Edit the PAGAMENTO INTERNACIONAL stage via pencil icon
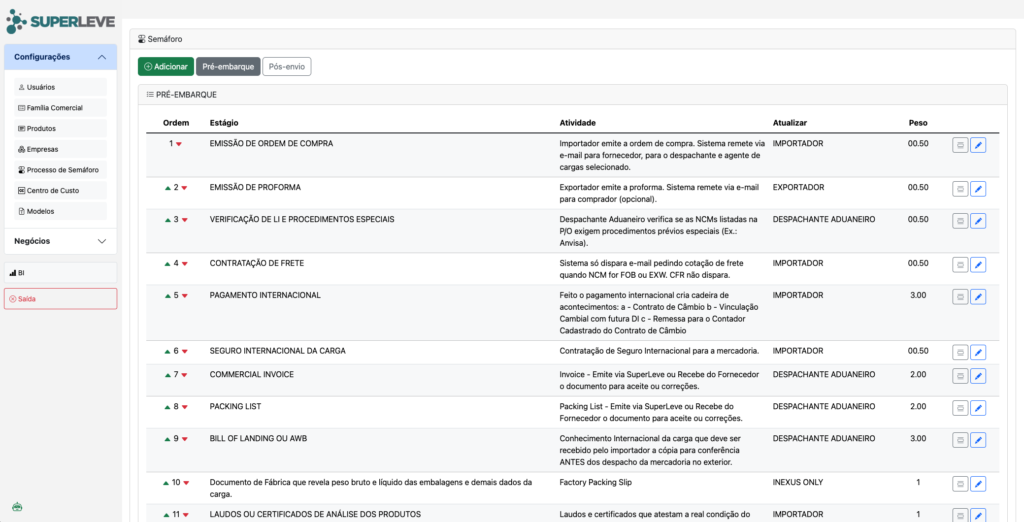The image size is (1024, 522). pyautogui.click(x=978, y=297)
